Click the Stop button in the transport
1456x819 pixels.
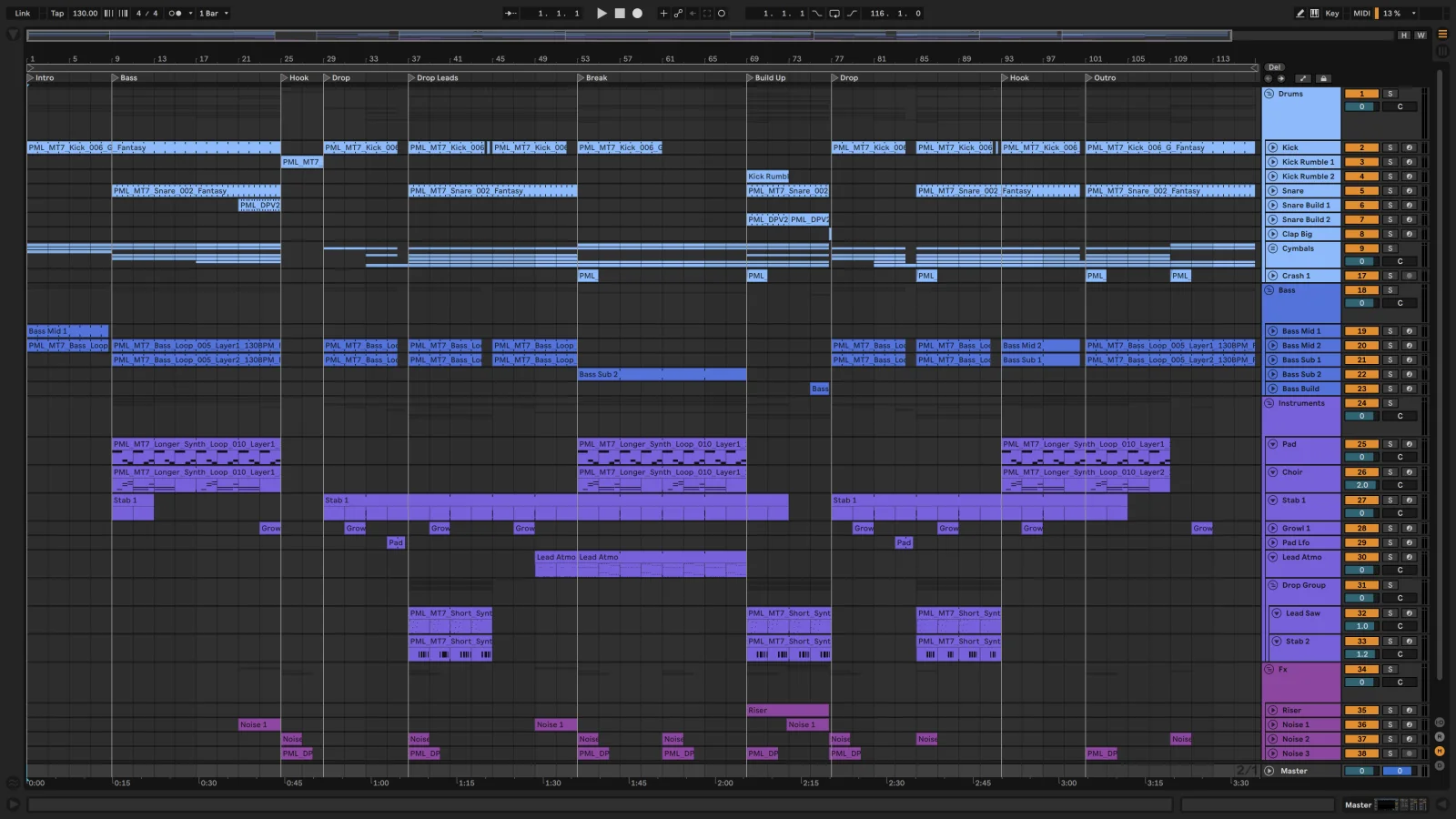(x=620, y=14)
